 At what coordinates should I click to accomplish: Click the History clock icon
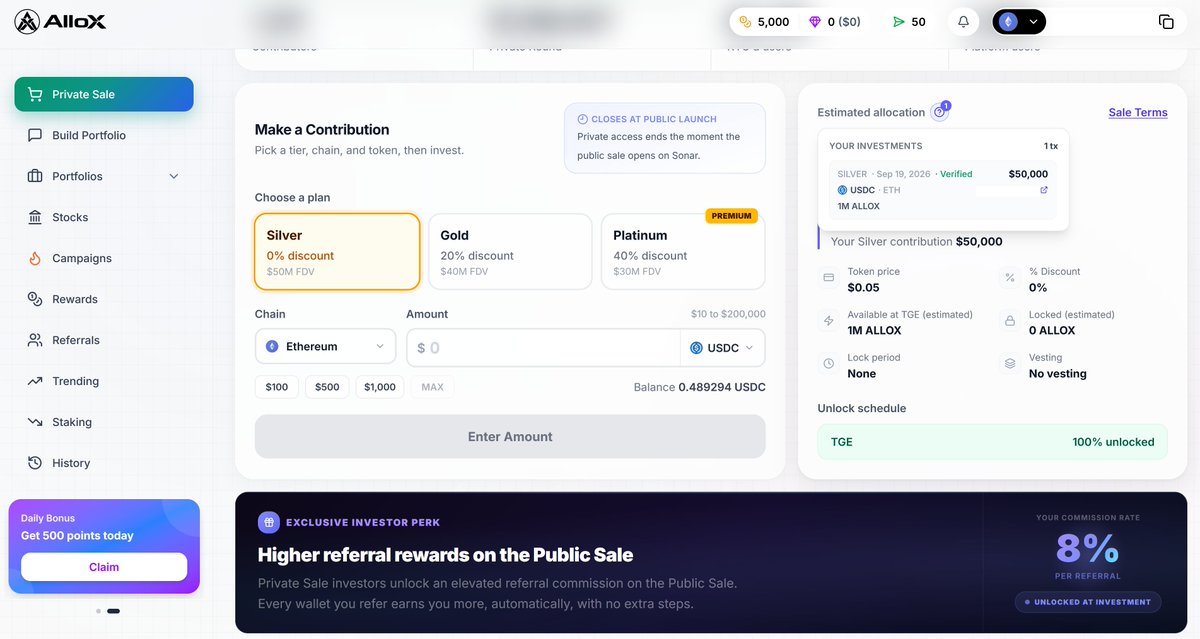[x=35, y=463]
